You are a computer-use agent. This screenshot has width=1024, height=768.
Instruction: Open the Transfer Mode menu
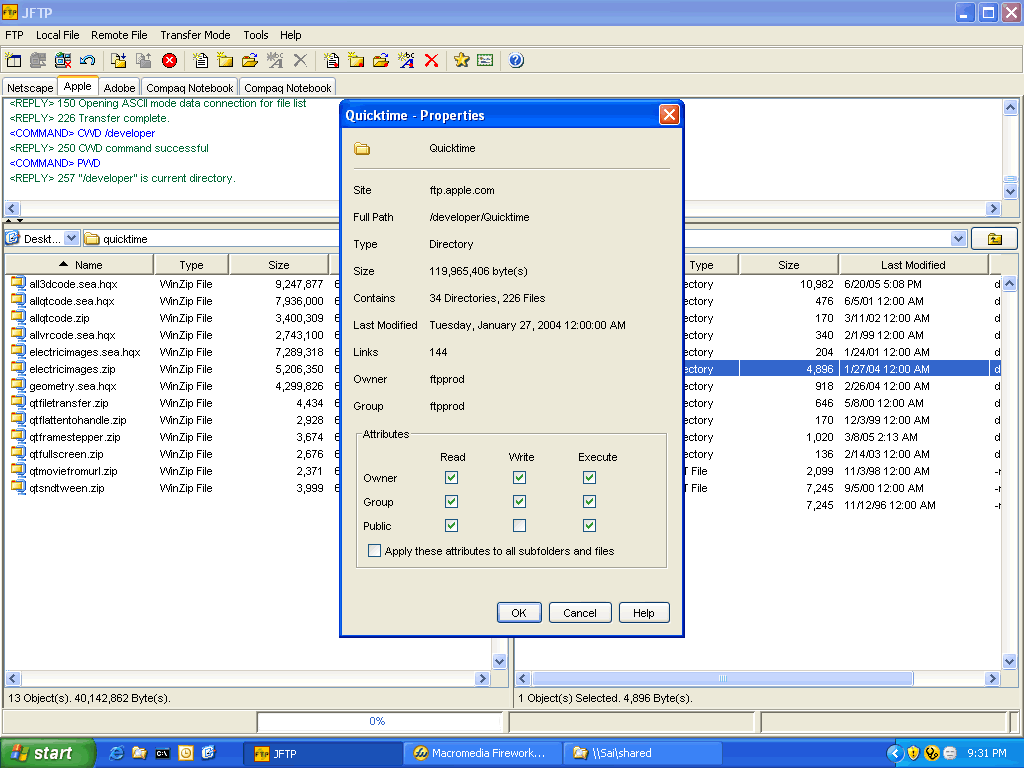pos(195,35)
